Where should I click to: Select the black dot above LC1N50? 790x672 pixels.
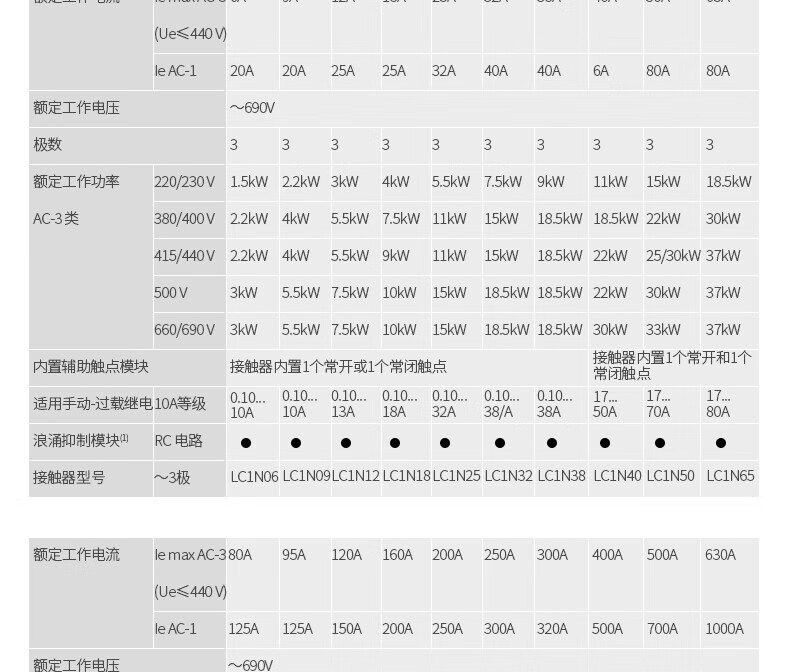tap(660, 442)
